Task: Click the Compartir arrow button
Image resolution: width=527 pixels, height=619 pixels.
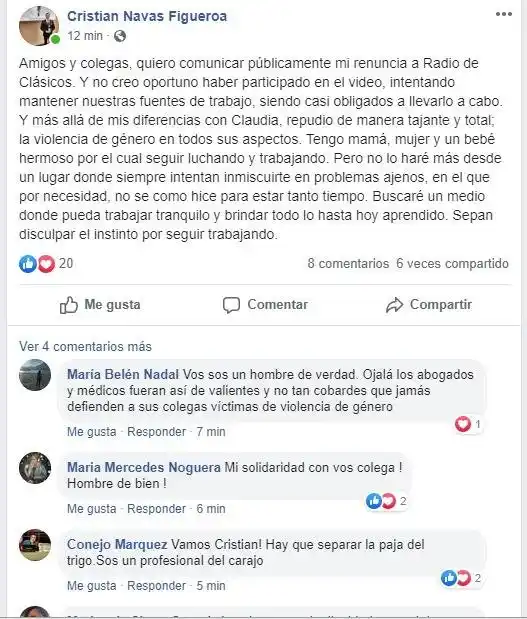Action: pyautogui.click(x=429, y=305)
